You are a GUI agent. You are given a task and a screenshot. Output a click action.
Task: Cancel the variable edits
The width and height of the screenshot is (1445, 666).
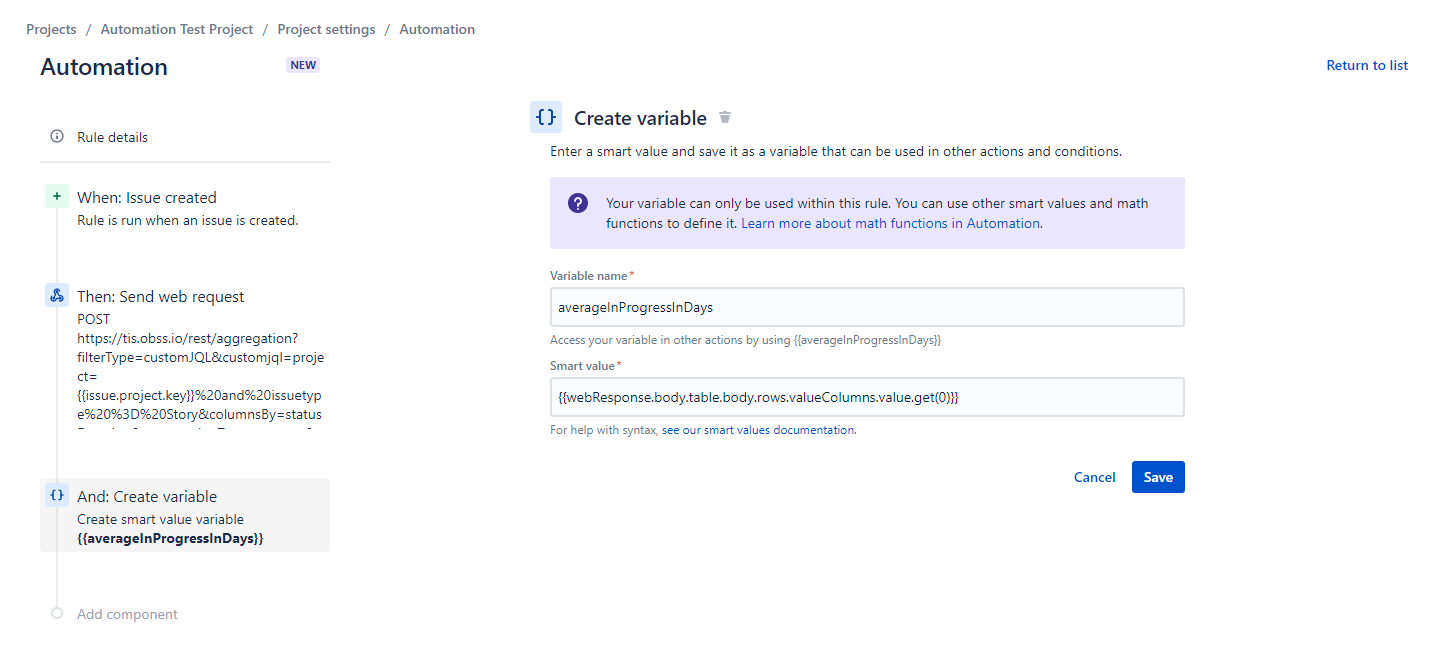(1094, 477)
